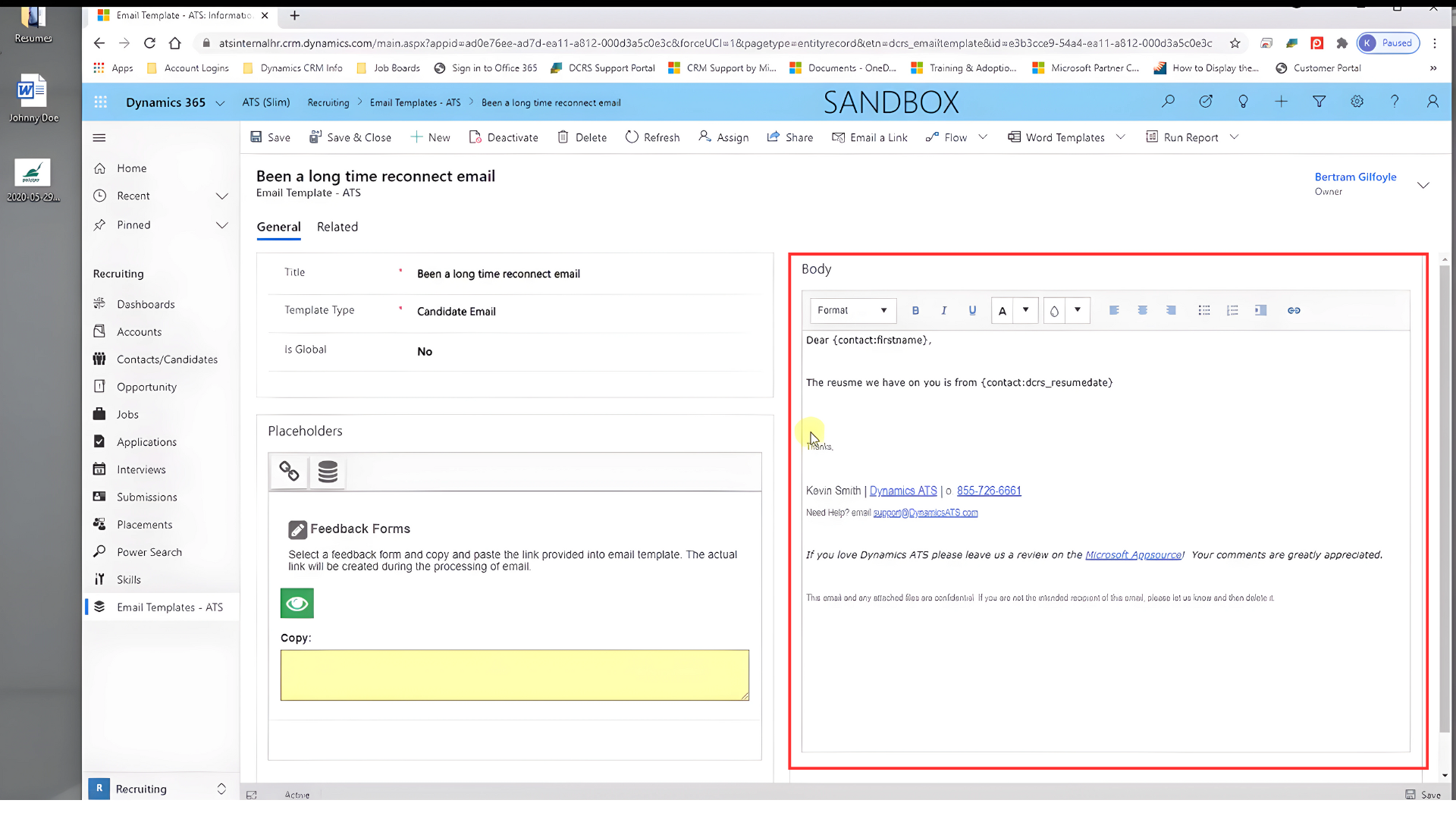This screenshot has height=819, width=1456.
Task: Click the Is Global No toggle value
Action: [425, 351]
